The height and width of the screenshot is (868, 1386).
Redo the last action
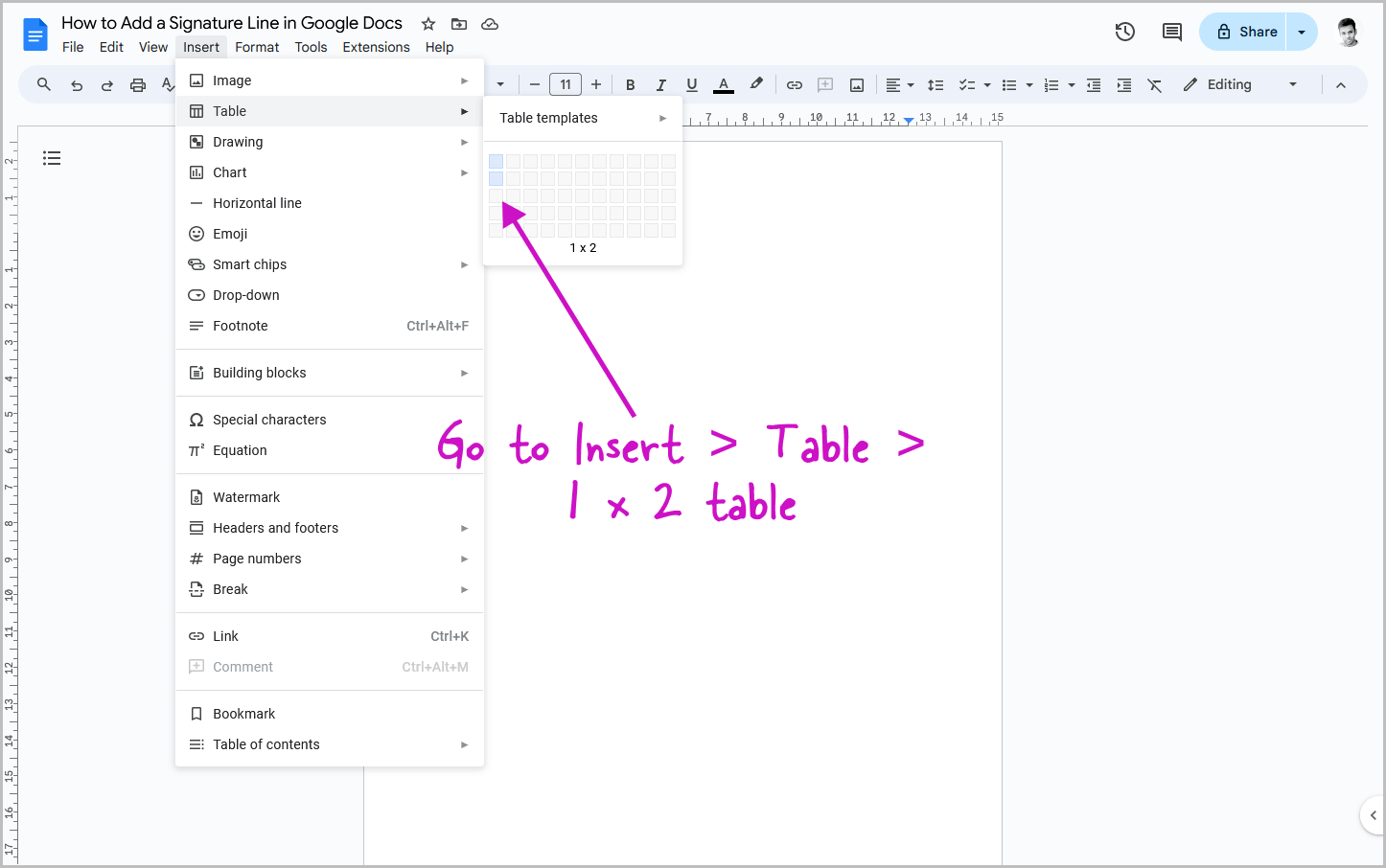point(107,85)
